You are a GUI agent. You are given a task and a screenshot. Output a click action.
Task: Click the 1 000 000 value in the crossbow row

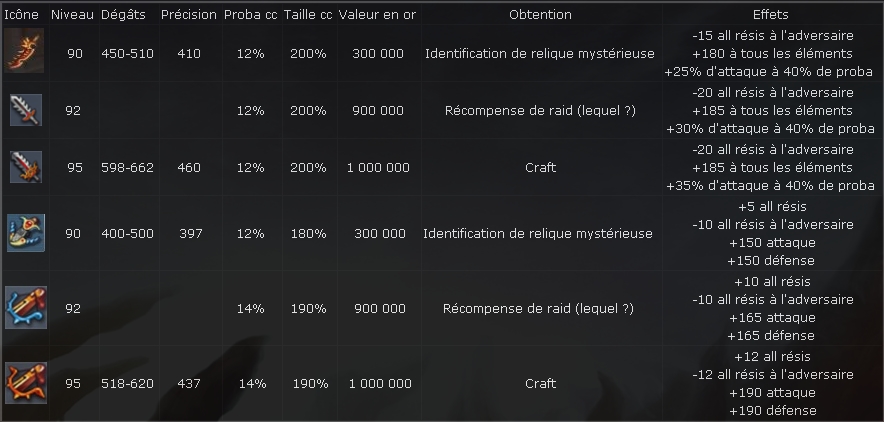[x=380, y=383]
